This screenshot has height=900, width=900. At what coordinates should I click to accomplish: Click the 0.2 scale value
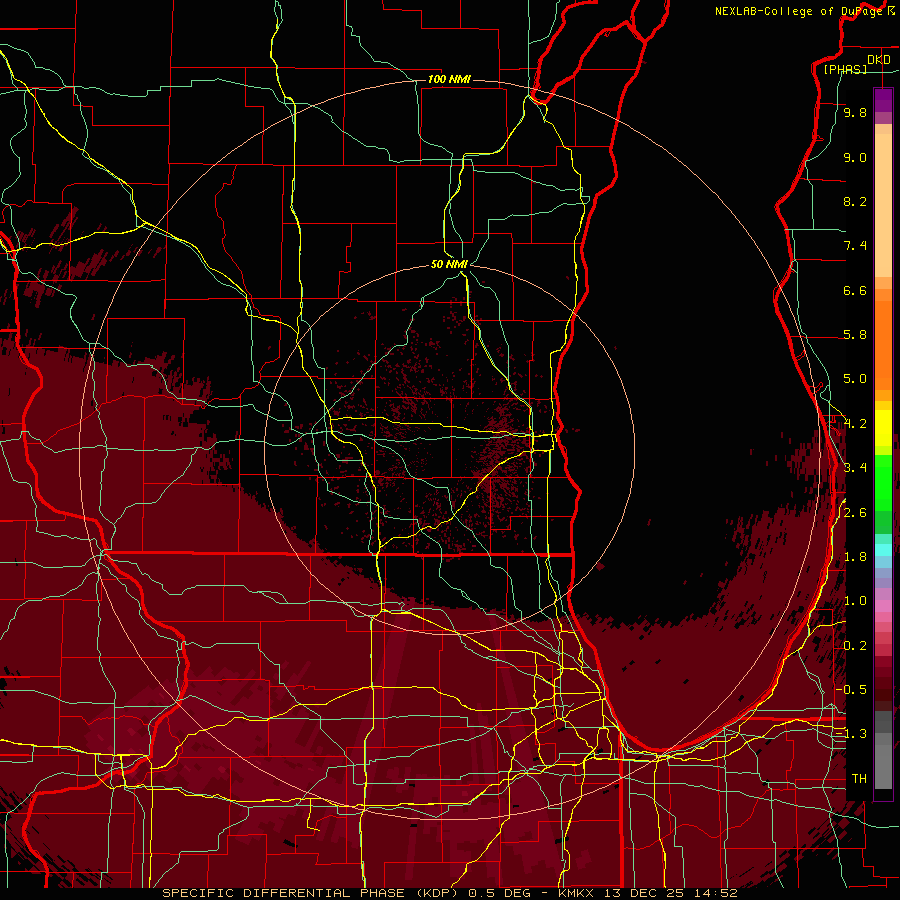point(855,646)
